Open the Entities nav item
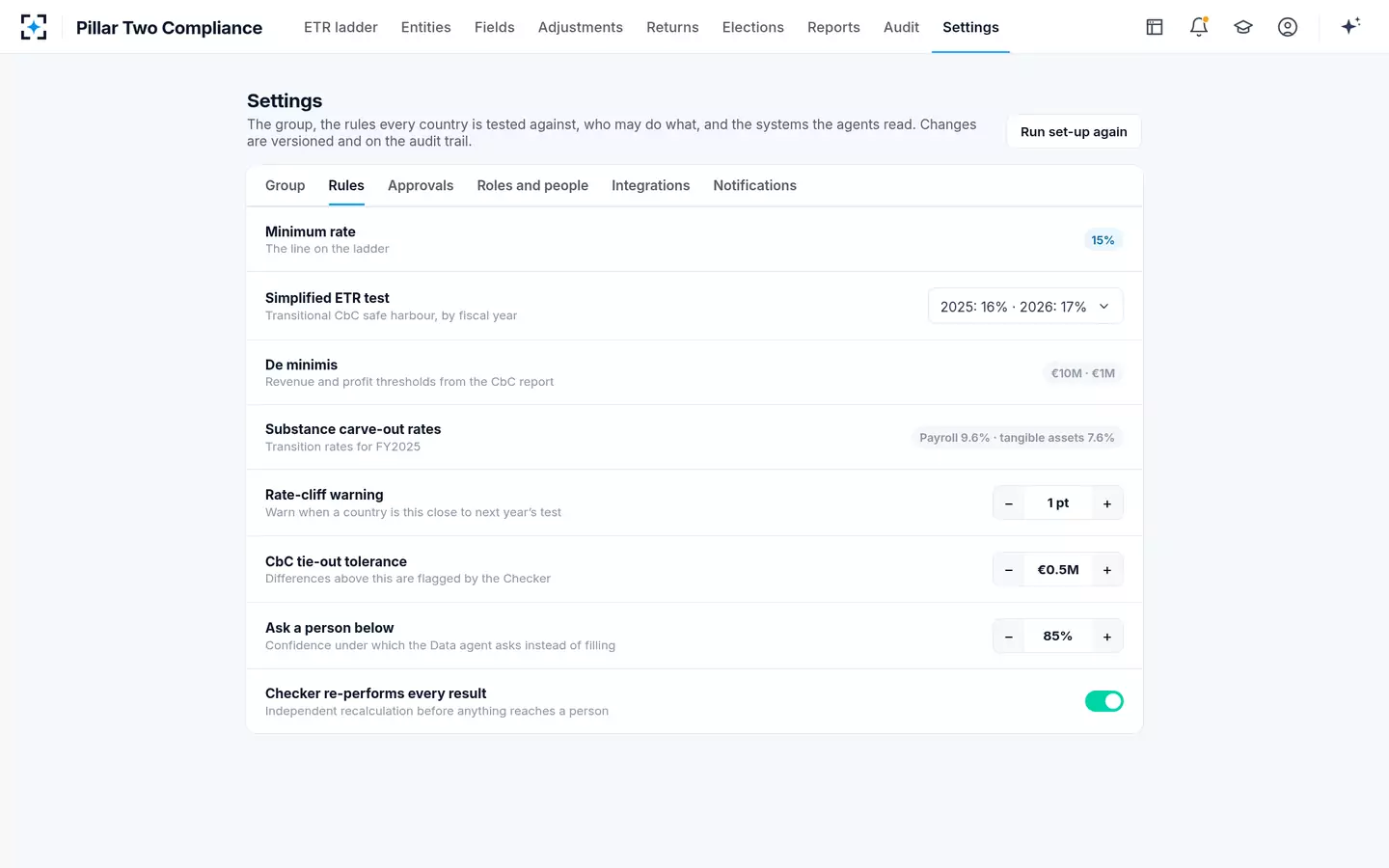Screen dimensions: 1389x868 pyautogui.click(x=425, y=27)
